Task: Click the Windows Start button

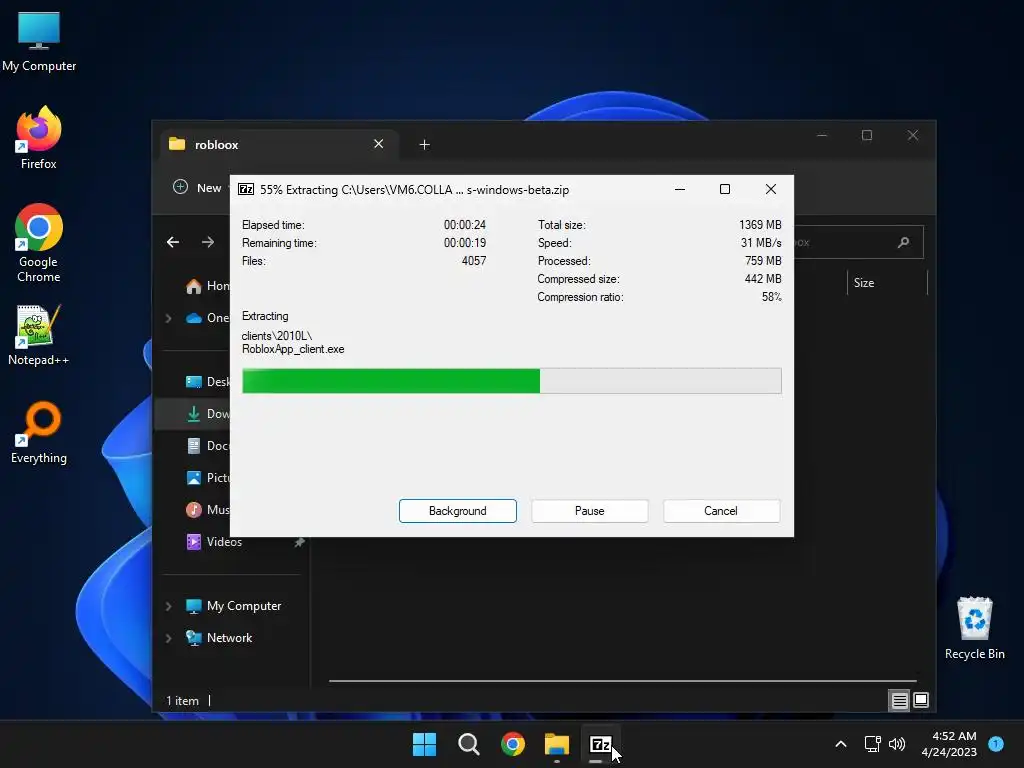Action: 424,744
